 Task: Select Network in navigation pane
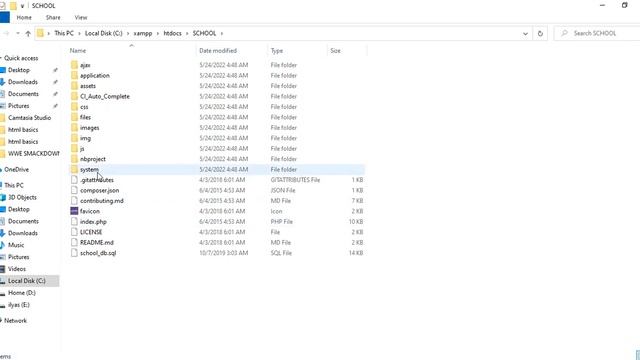(15, 320)
